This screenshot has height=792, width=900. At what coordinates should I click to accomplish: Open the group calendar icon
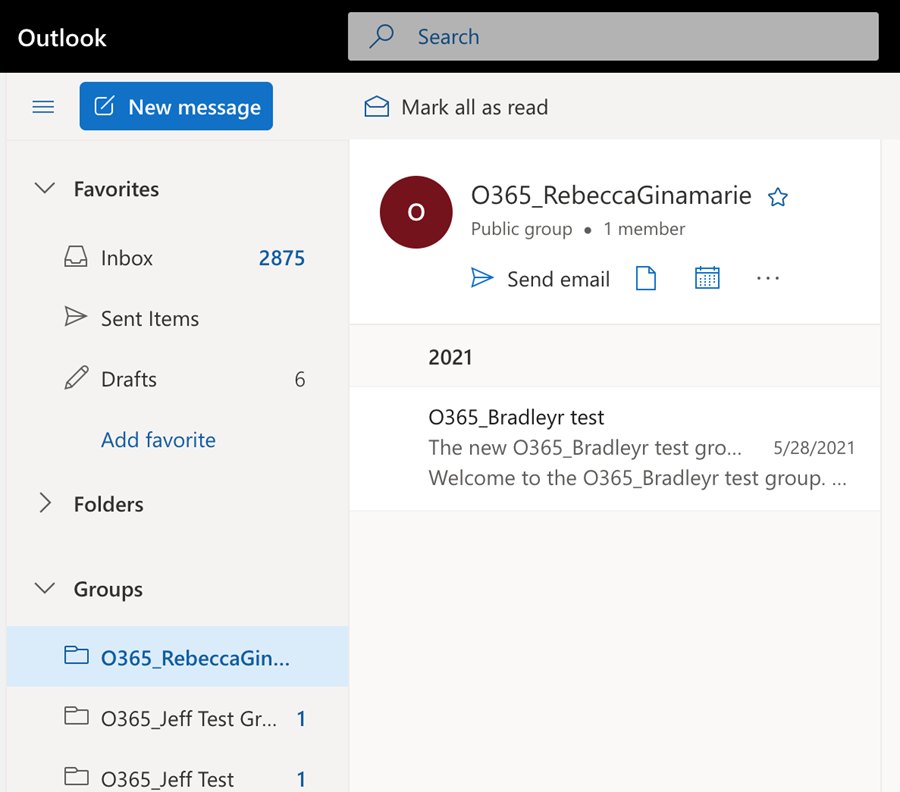click(707, 278)
